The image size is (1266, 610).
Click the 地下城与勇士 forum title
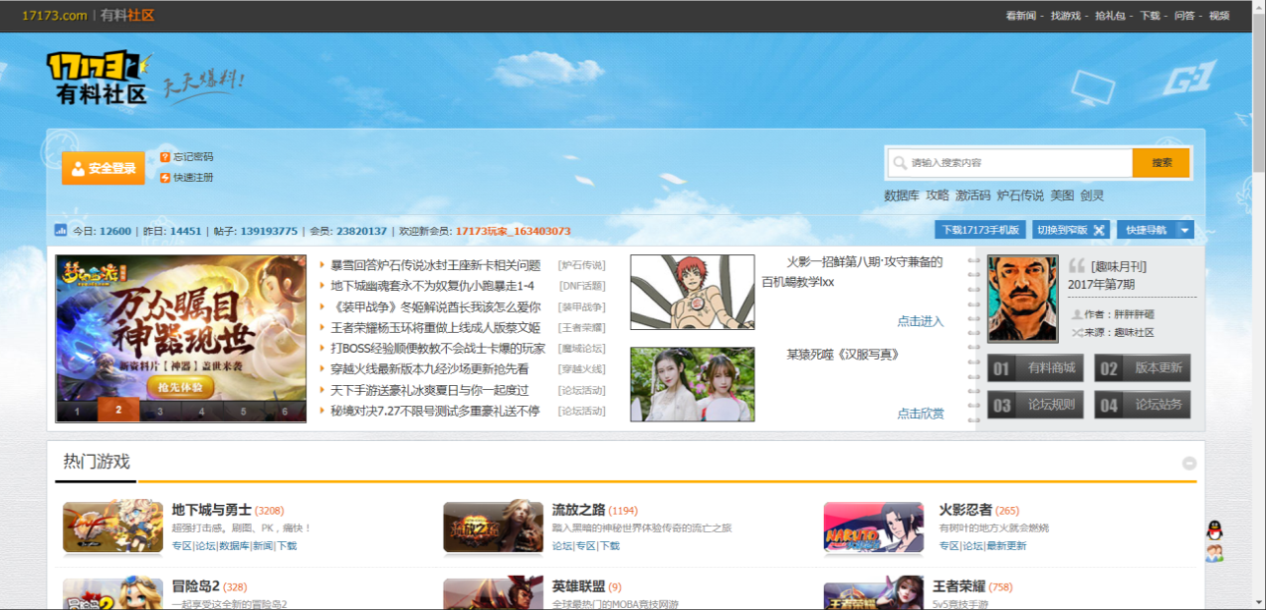click(211, 510)
